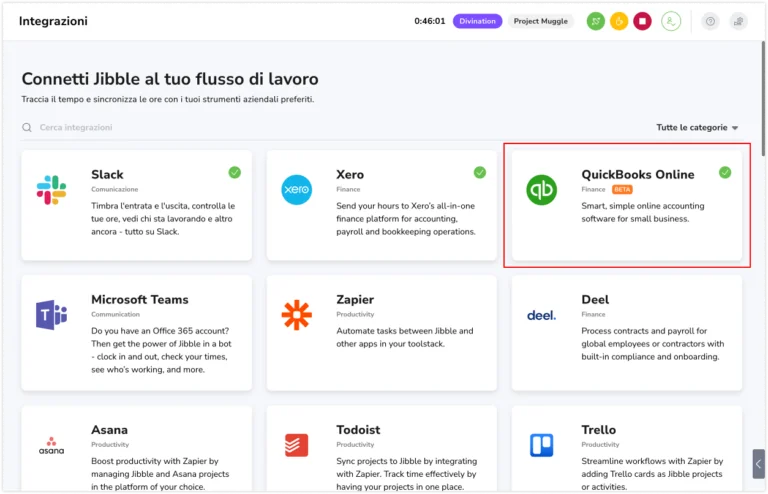Click the organization icon at top right
The width and height of the screenshot is (768, 494).
(x=738, y=21)
